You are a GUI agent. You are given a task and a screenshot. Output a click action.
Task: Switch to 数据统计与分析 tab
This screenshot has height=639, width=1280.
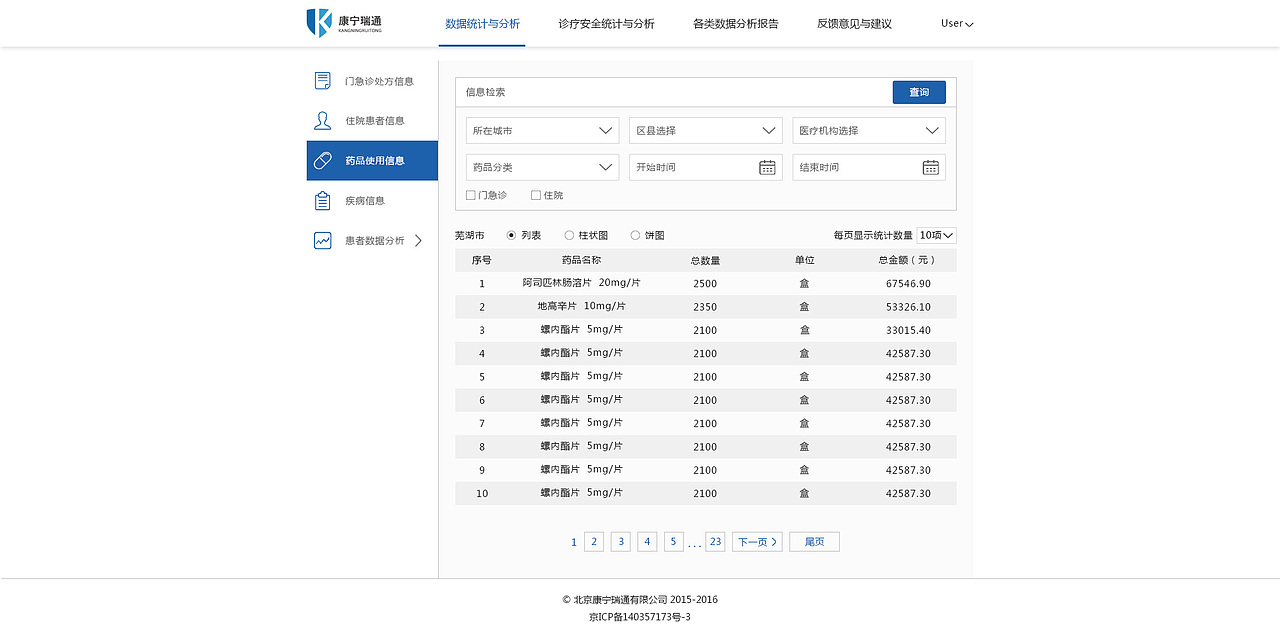click(482, 23)
